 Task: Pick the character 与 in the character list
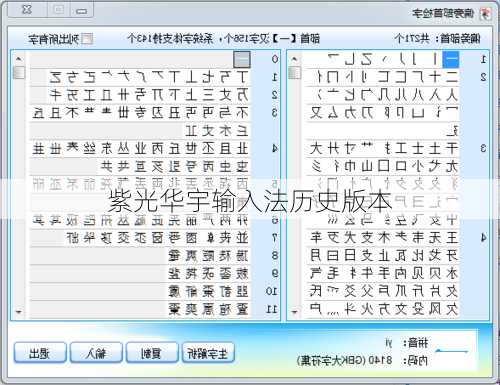225,113
